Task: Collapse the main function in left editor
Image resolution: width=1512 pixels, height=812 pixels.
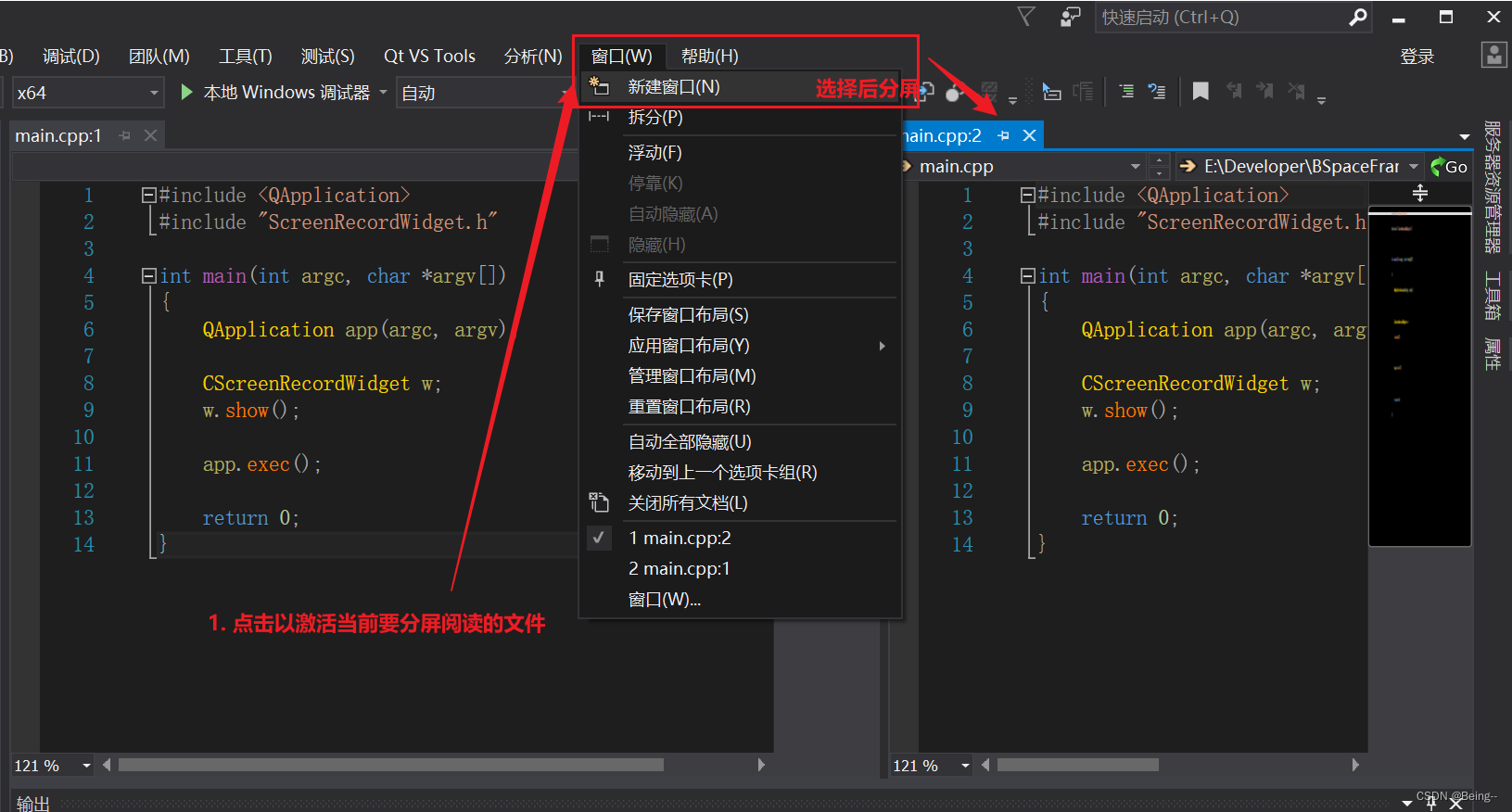Action: click(148, 275)
